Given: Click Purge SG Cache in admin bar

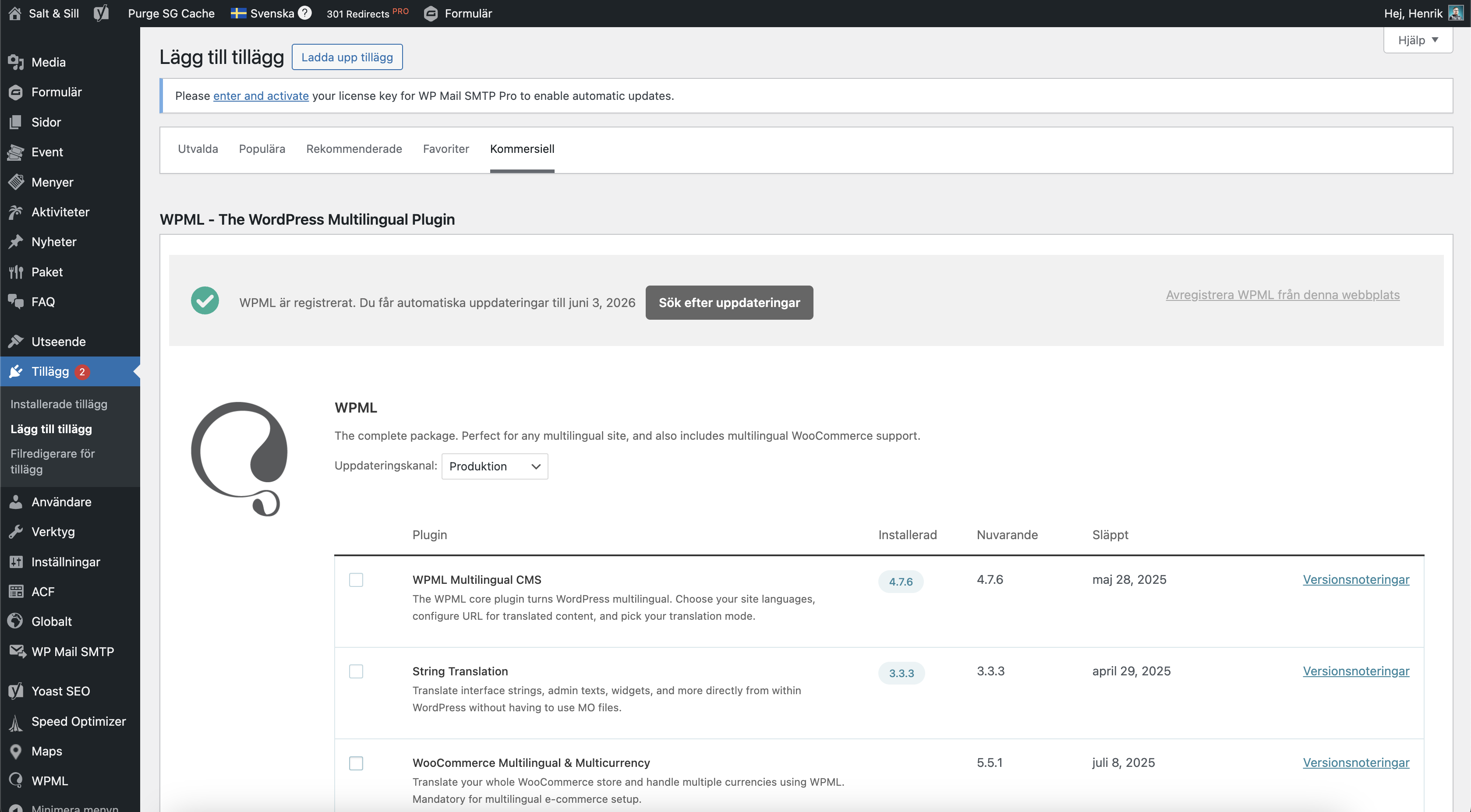Looking at the screenshot, I should (x=171, y=13).
